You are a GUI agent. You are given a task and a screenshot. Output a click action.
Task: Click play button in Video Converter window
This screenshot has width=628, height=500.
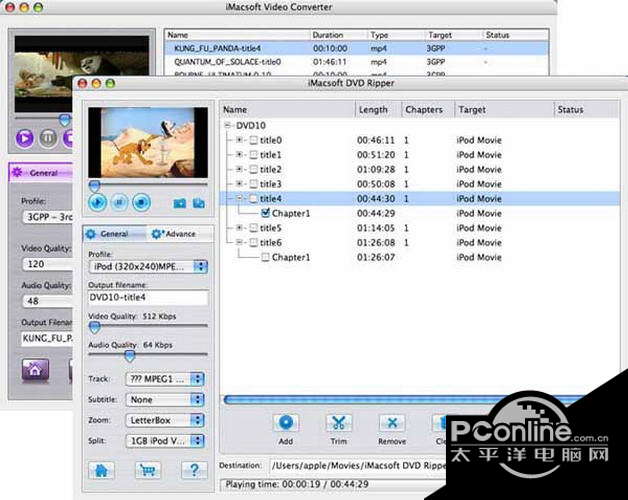25,138
